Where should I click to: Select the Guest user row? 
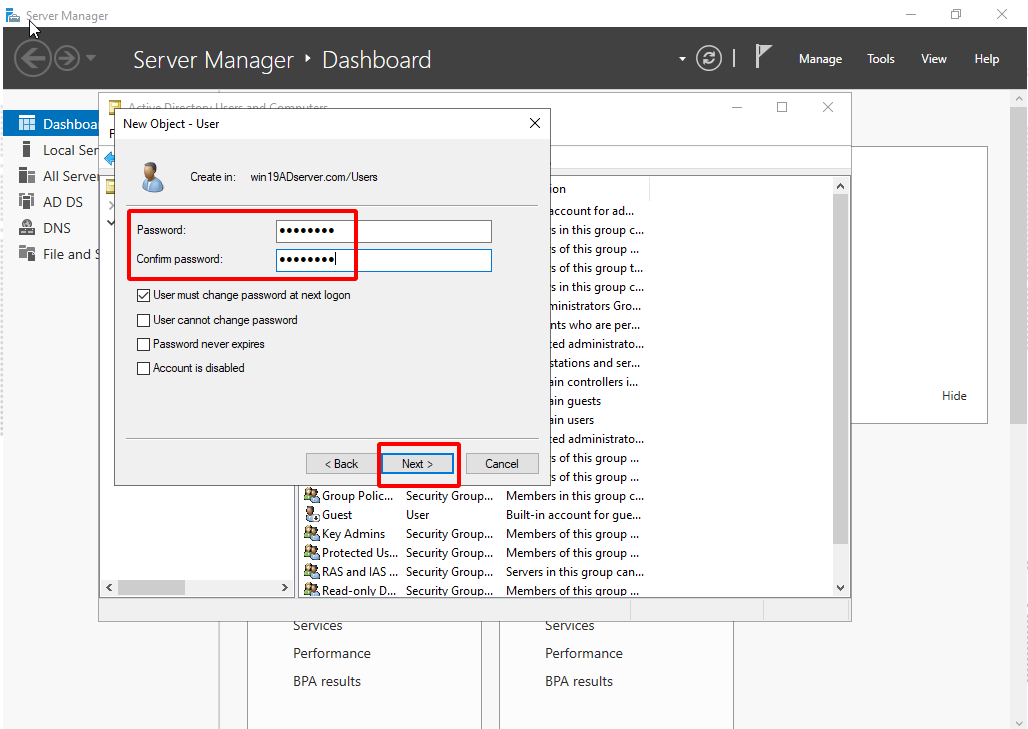pyautogui.click(x=473, y=515)
